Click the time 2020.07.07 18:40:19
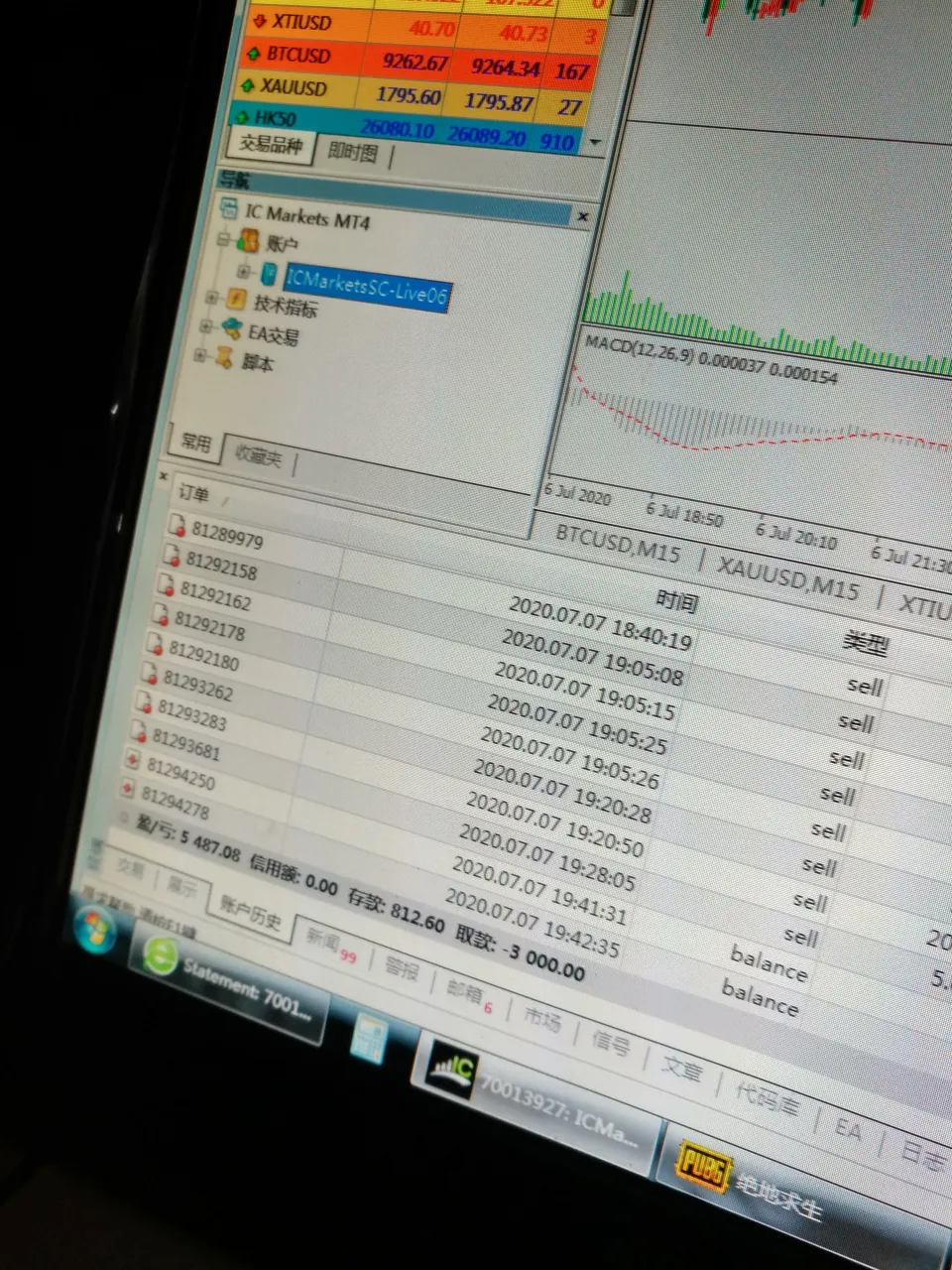The height and width of the screenshot is (1270, 952). coord(600,622)
